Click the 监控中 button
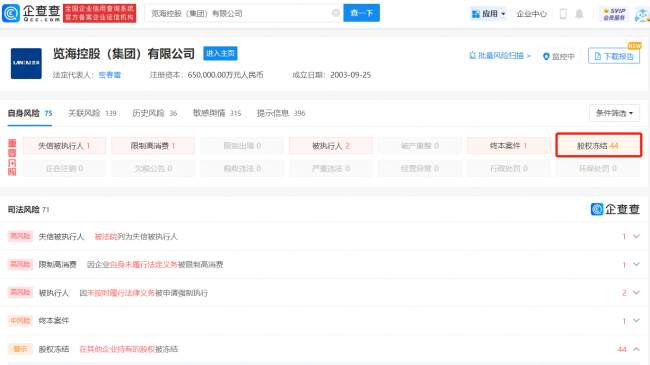 [x=559, y=56]
